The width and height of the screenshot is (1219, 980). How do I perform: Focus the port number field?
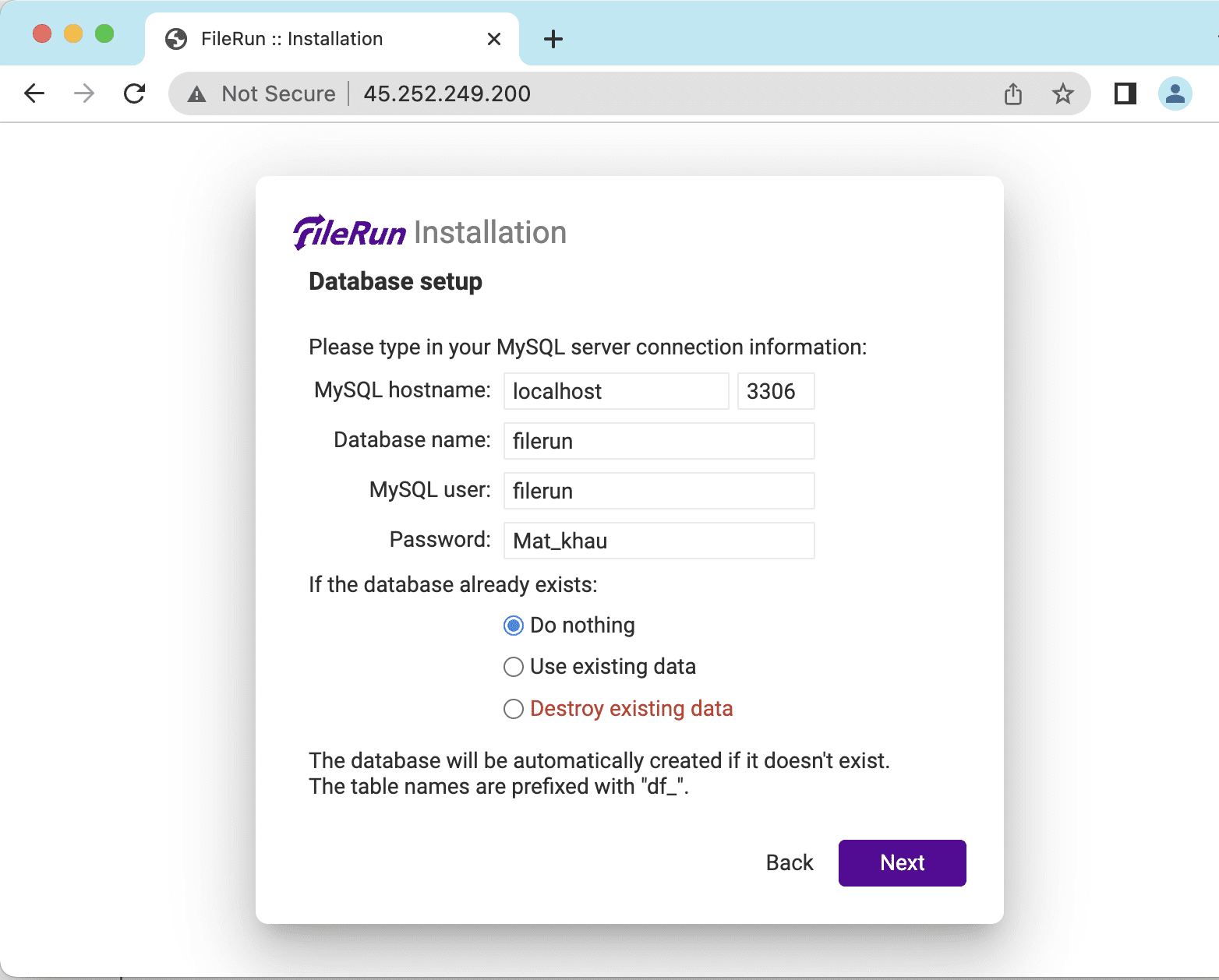click(776, 391)
